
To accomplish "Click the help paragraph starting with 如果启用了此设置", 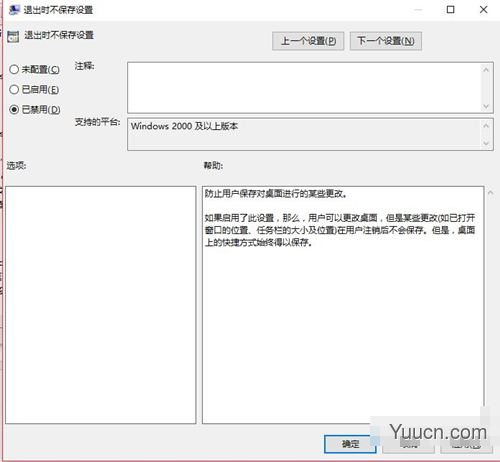I will pyautogui.click(x=340, y=230).
